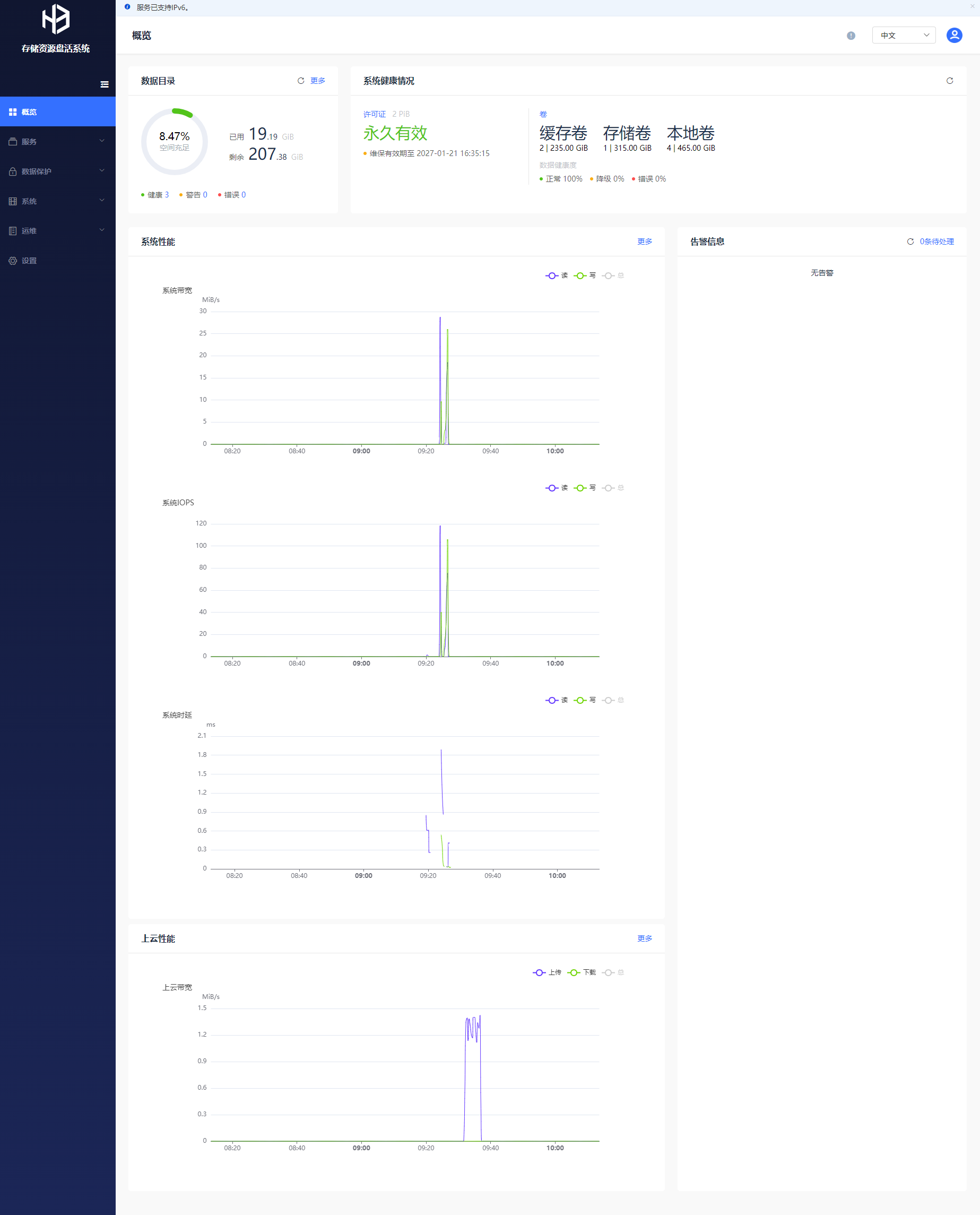Viewport: 980px width, 1215px height.
Task: Open the 中文 language dropdown
Action: [903, 35]
